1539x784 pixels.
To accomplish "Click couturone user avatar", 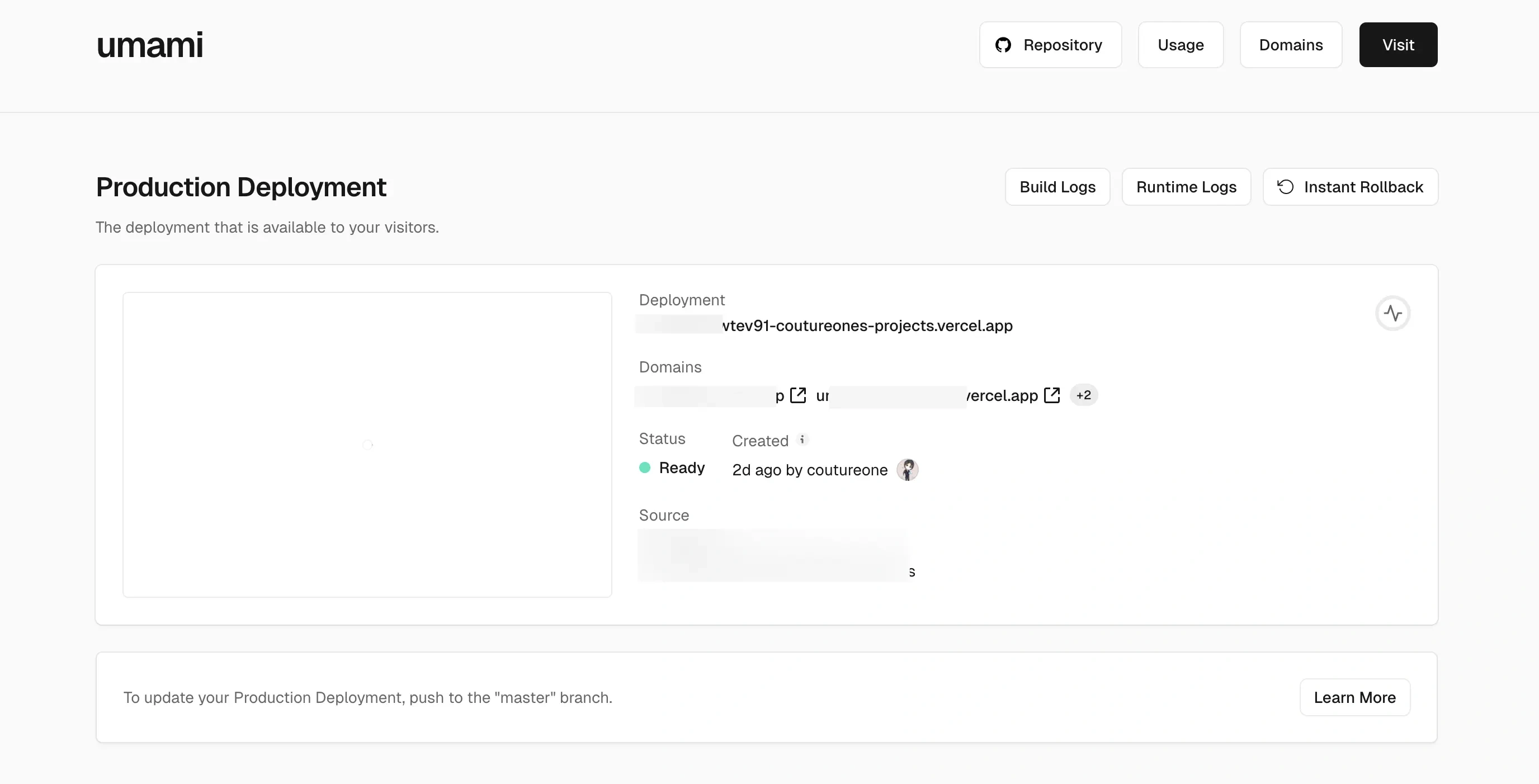I will [x=907, y=470].
